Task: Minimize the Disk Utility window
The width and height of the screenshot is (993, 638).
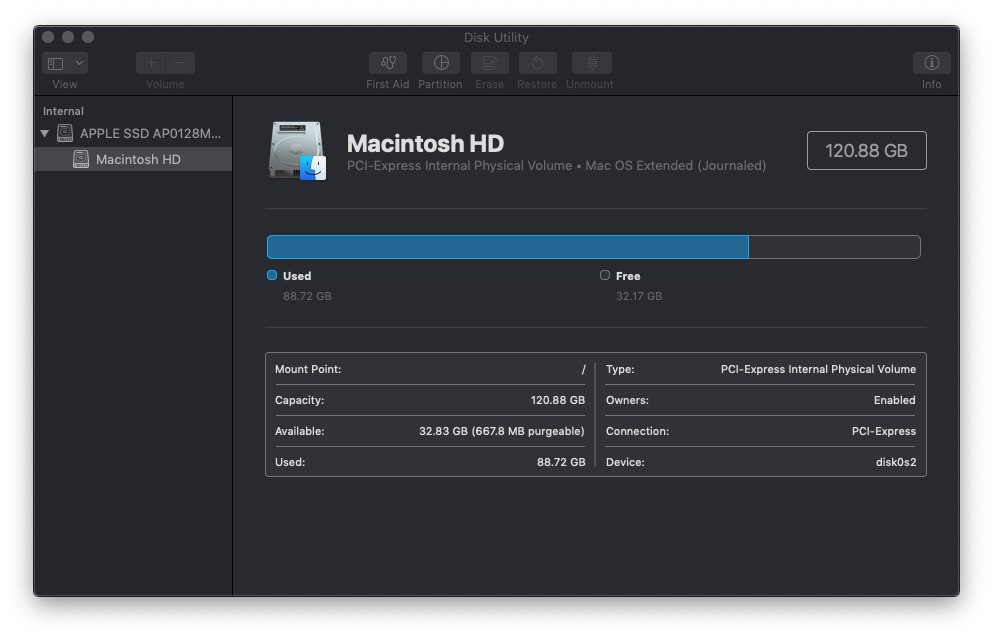Action: click(x=68, y=37)
